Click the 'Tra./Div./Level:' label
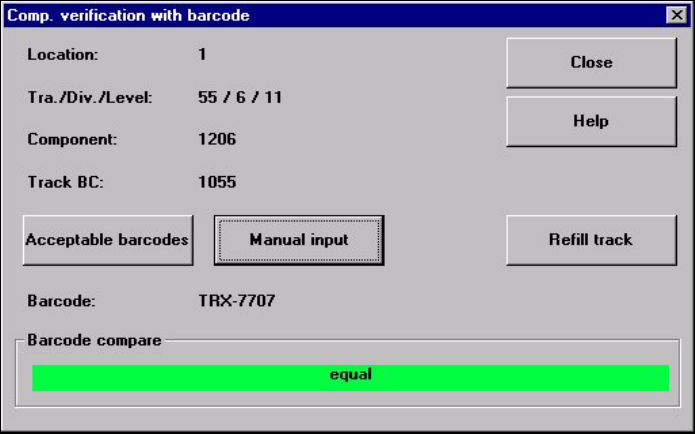695x434 pixels. pos(90,97)
